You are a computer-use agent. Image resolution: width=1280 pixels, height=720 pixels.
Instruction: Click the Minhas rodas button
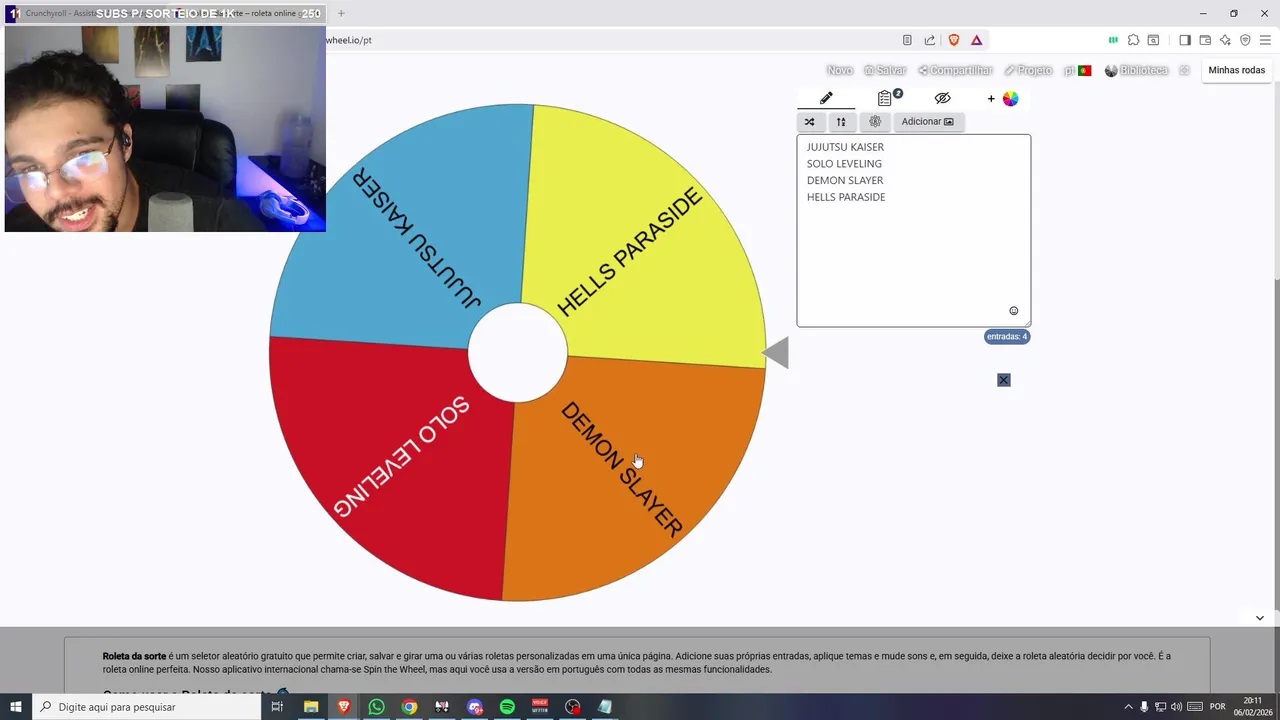coord(1237,70)
